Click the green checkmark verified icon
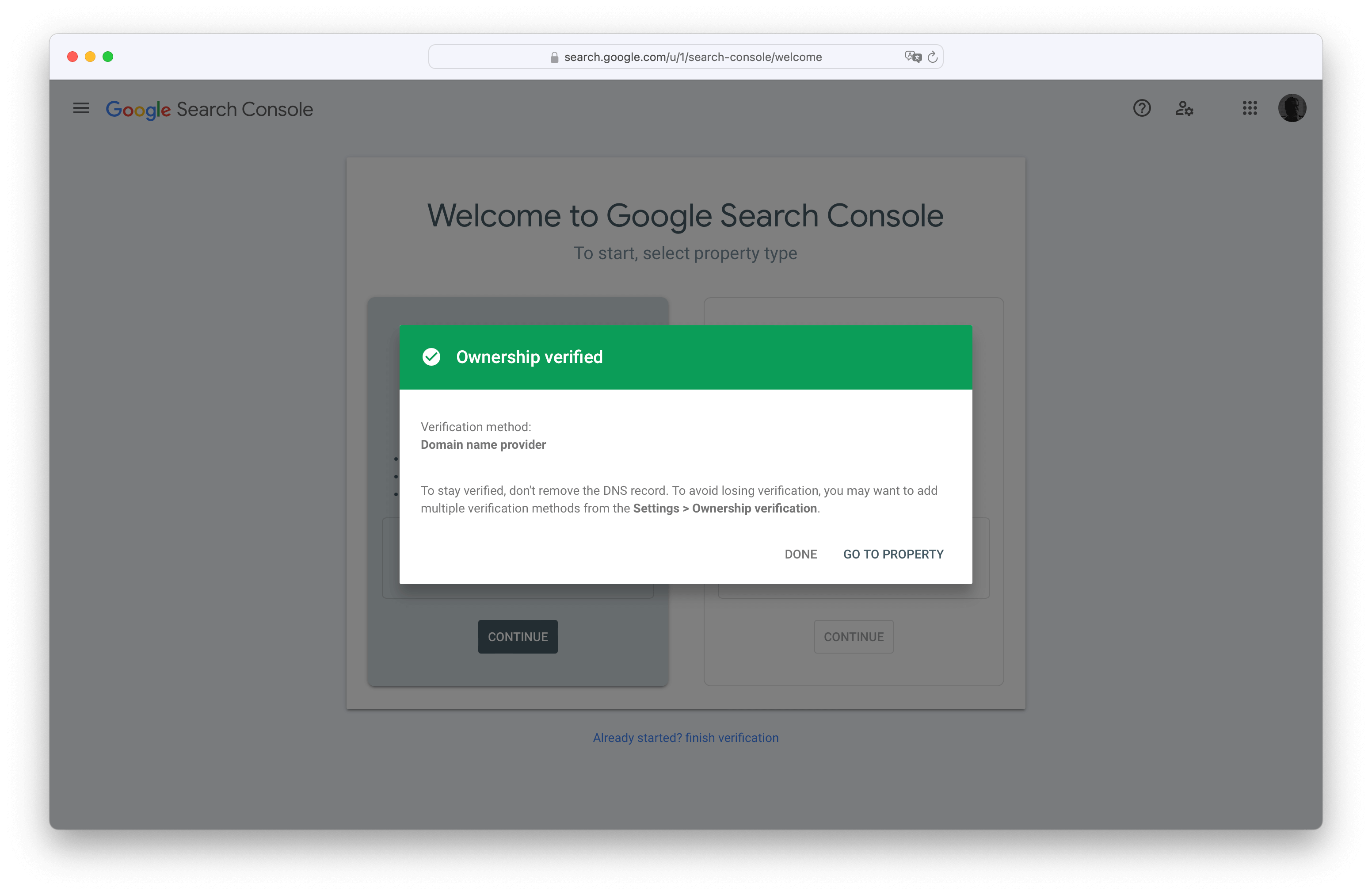This screenshot has width=1372, height=895. click(431, 357)
